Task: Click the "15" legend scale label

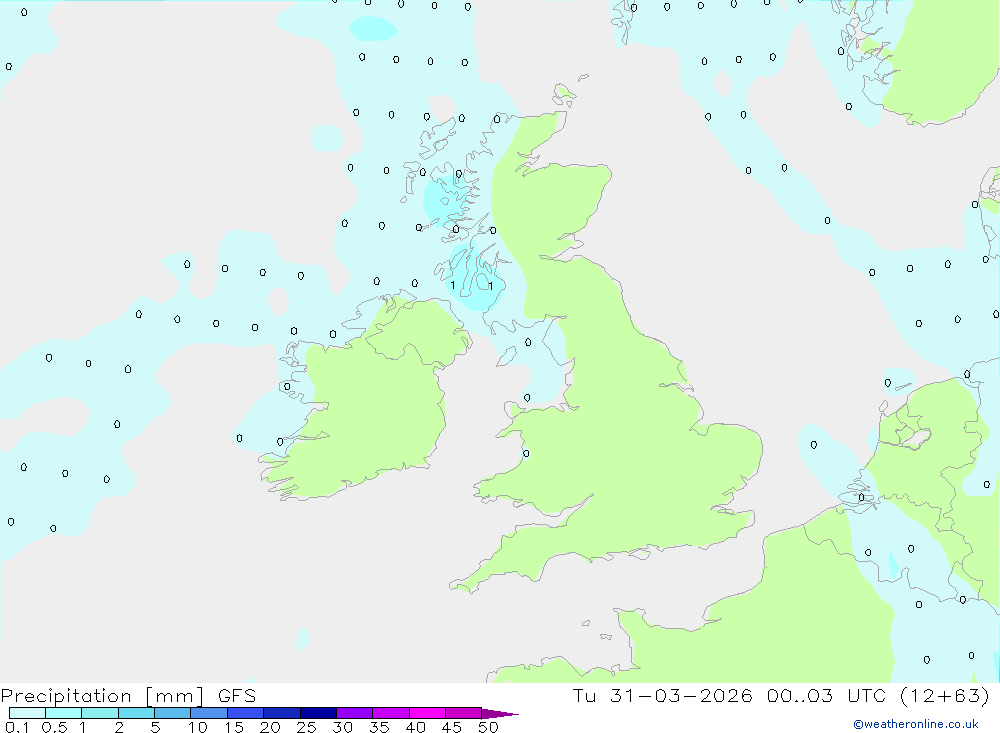Action: (234, 727)
